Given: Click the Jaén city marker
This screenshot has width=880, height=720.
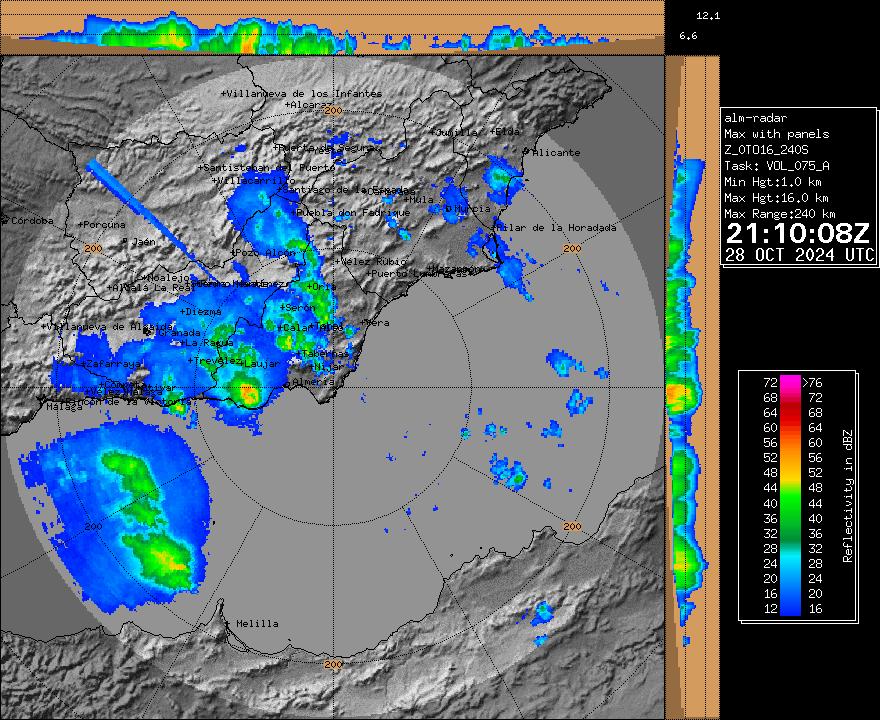Looking at the screenshot, I should (x=123, y=241).
